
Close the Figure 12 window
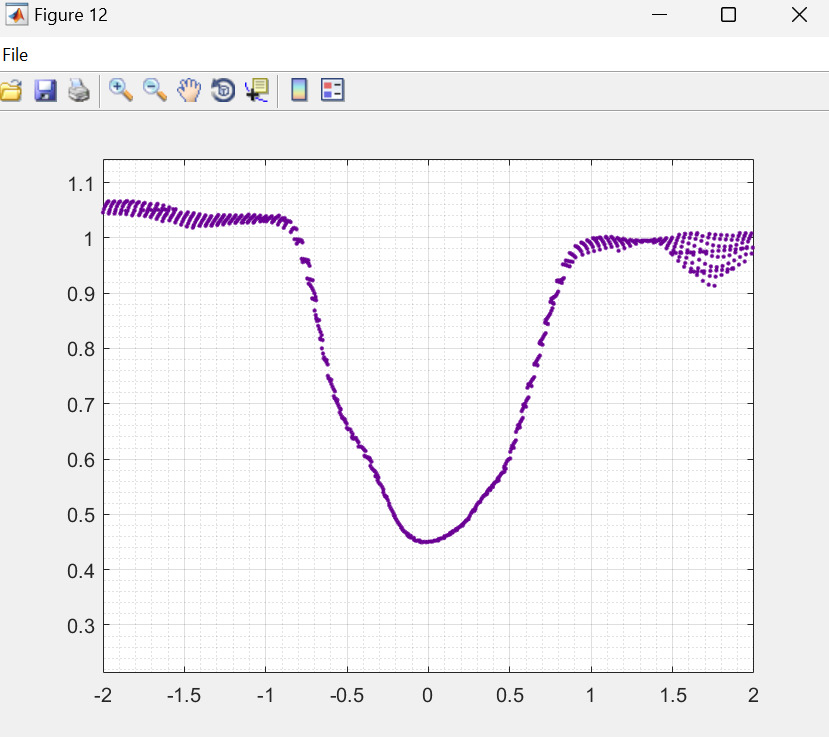(798, 15)
